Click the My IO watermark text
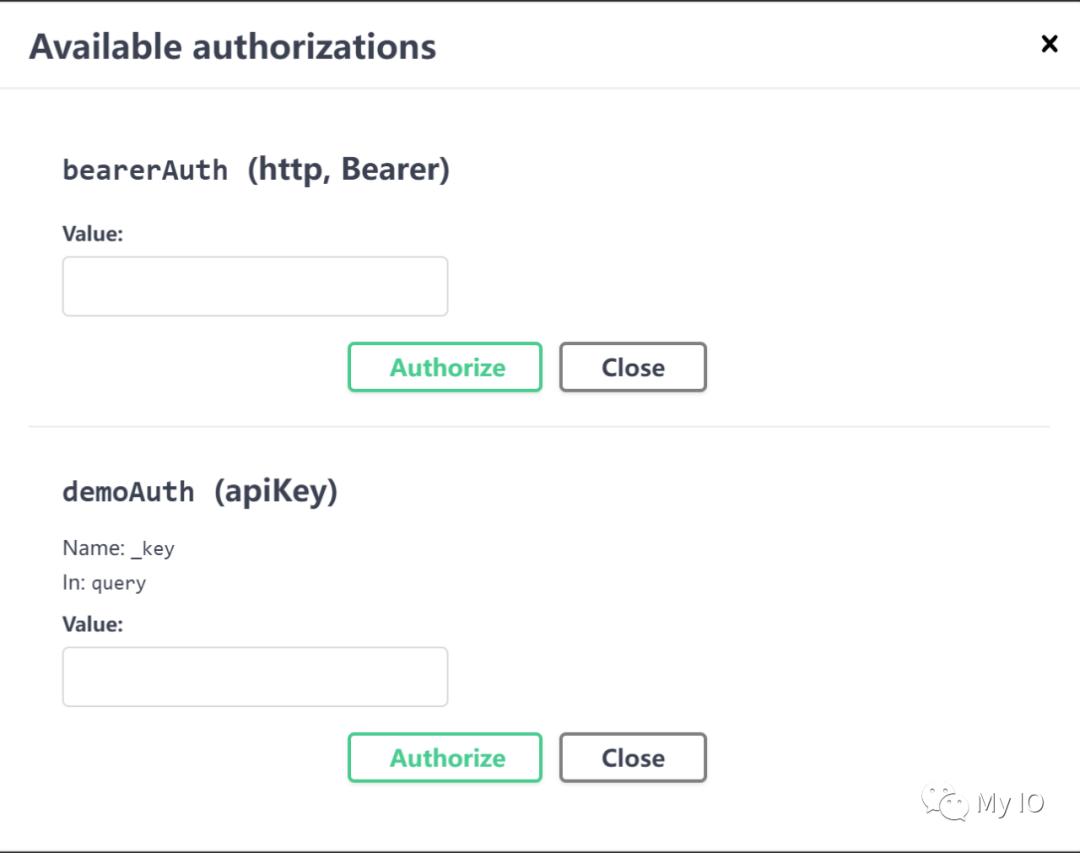The height and width of the screenshot is (853, 1080). [1010, 803]
